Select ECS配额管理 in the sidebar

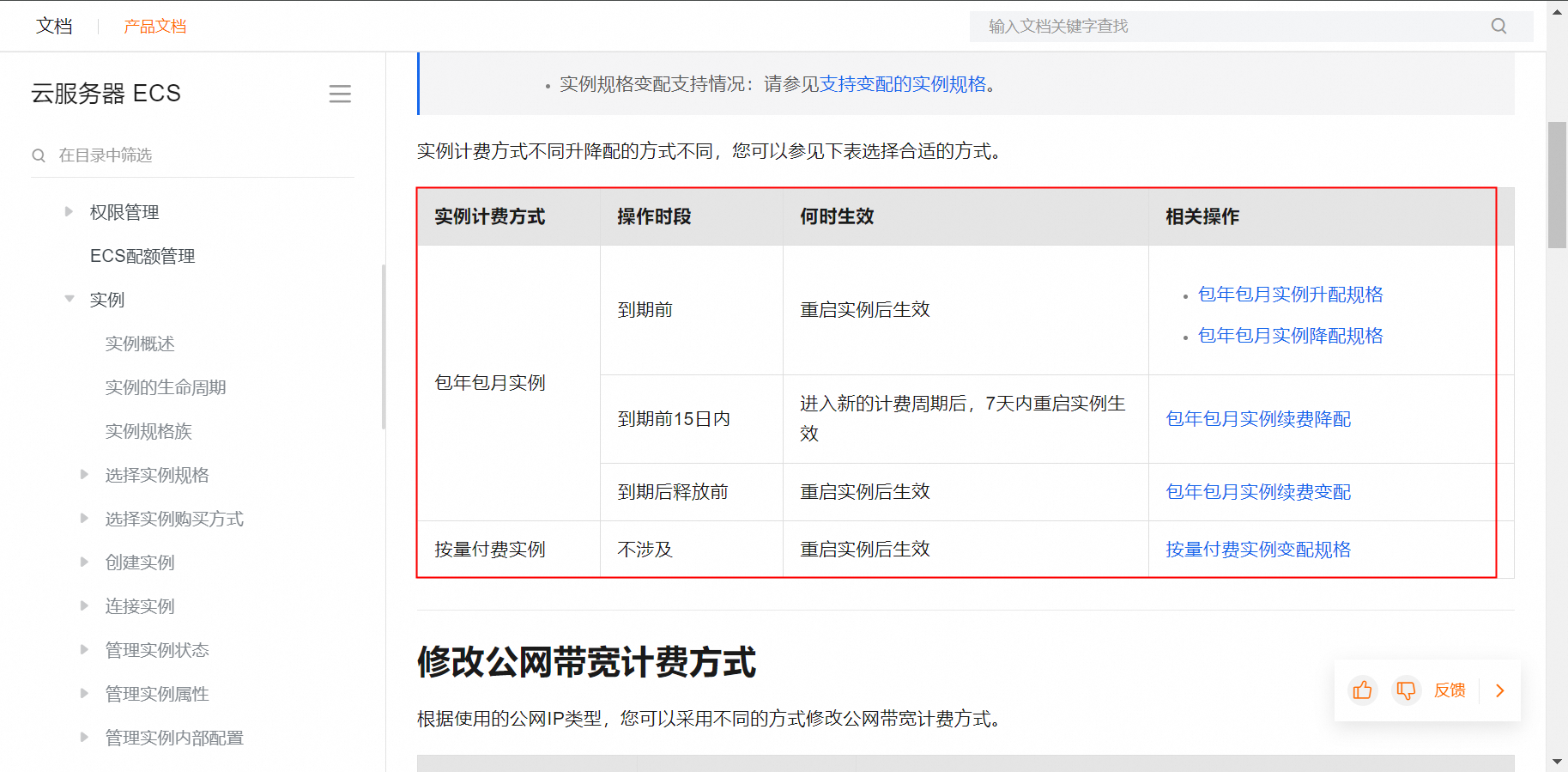coord(142,256)
